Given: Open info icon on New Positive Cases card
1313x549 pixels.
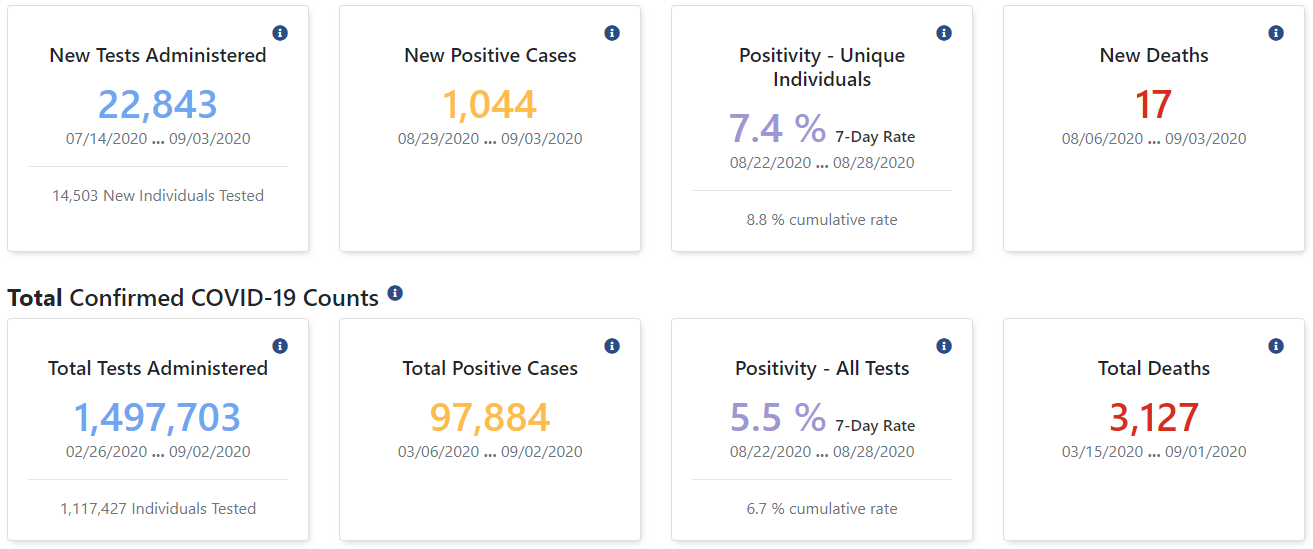Looking at the screenshot, I should [x=612, y=33].
